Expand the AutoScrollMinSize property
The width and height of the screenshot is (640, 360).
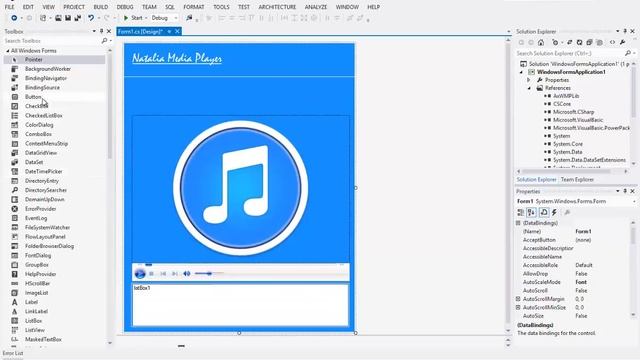[518, 307]
